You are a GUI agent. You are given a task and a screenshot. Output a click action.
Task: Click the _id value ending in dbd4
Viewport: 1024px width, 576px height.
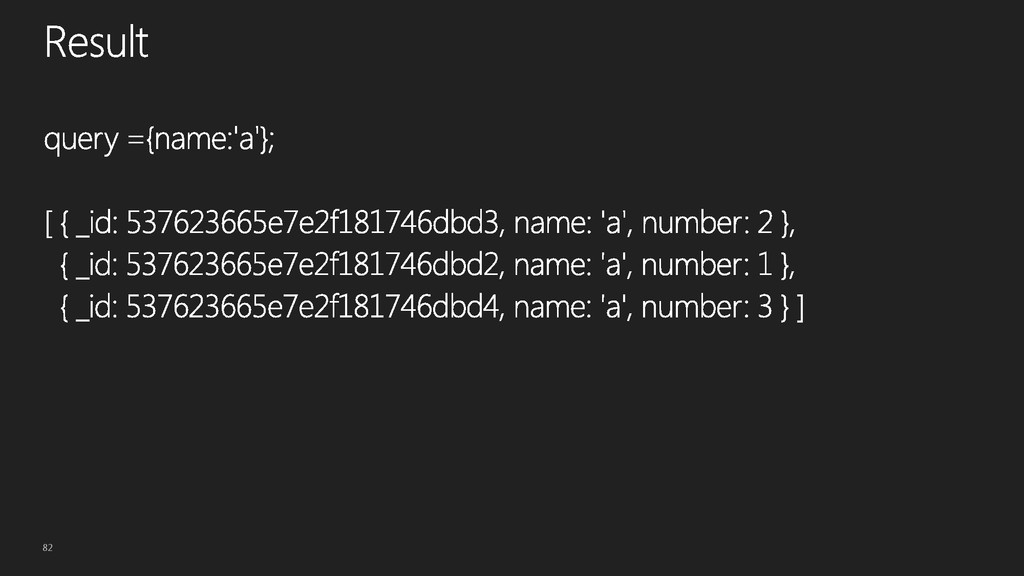point(314,306)
